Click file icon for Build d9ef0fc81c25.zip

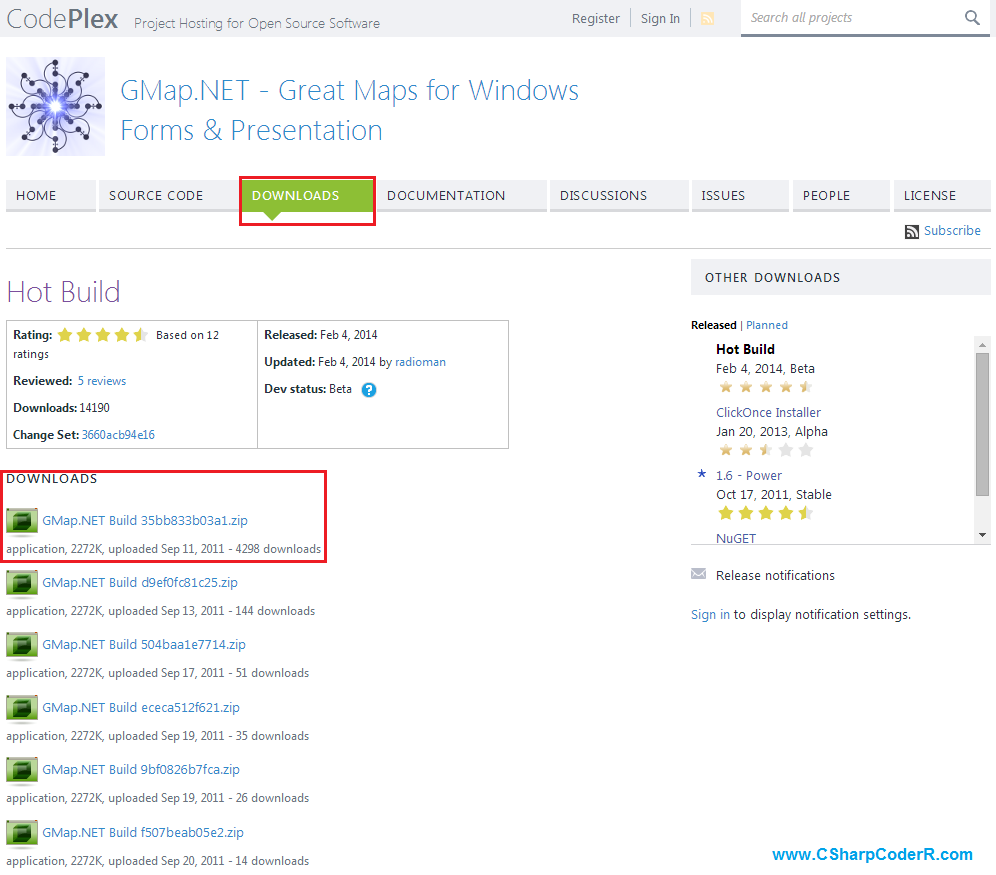point(22,584)
